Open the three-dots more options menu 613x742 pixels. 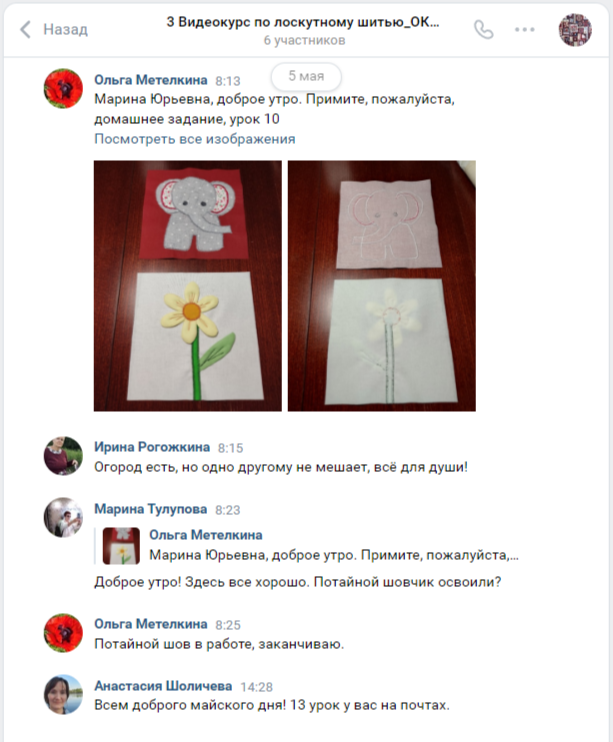(x=524, y=29)
